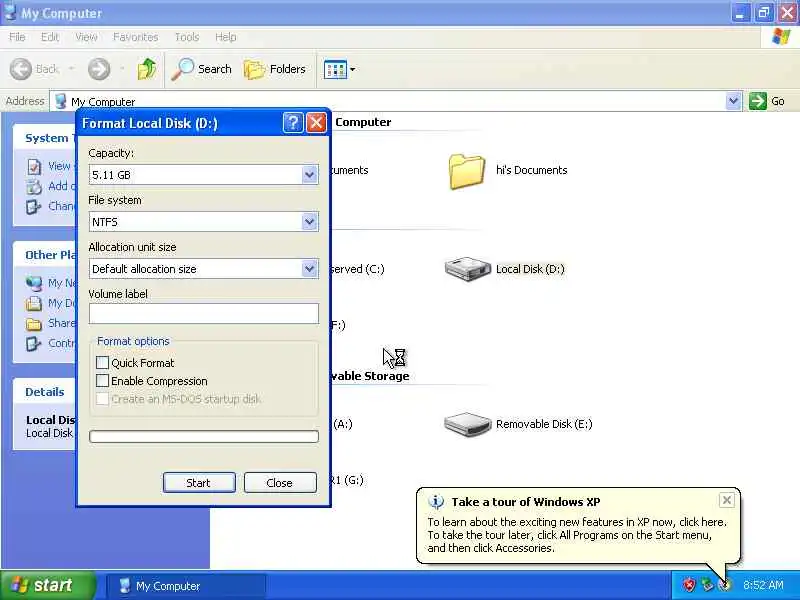Open the Search tool in toolbar
The width and height of the screenshot is (800, 600).
pos(201,69)
